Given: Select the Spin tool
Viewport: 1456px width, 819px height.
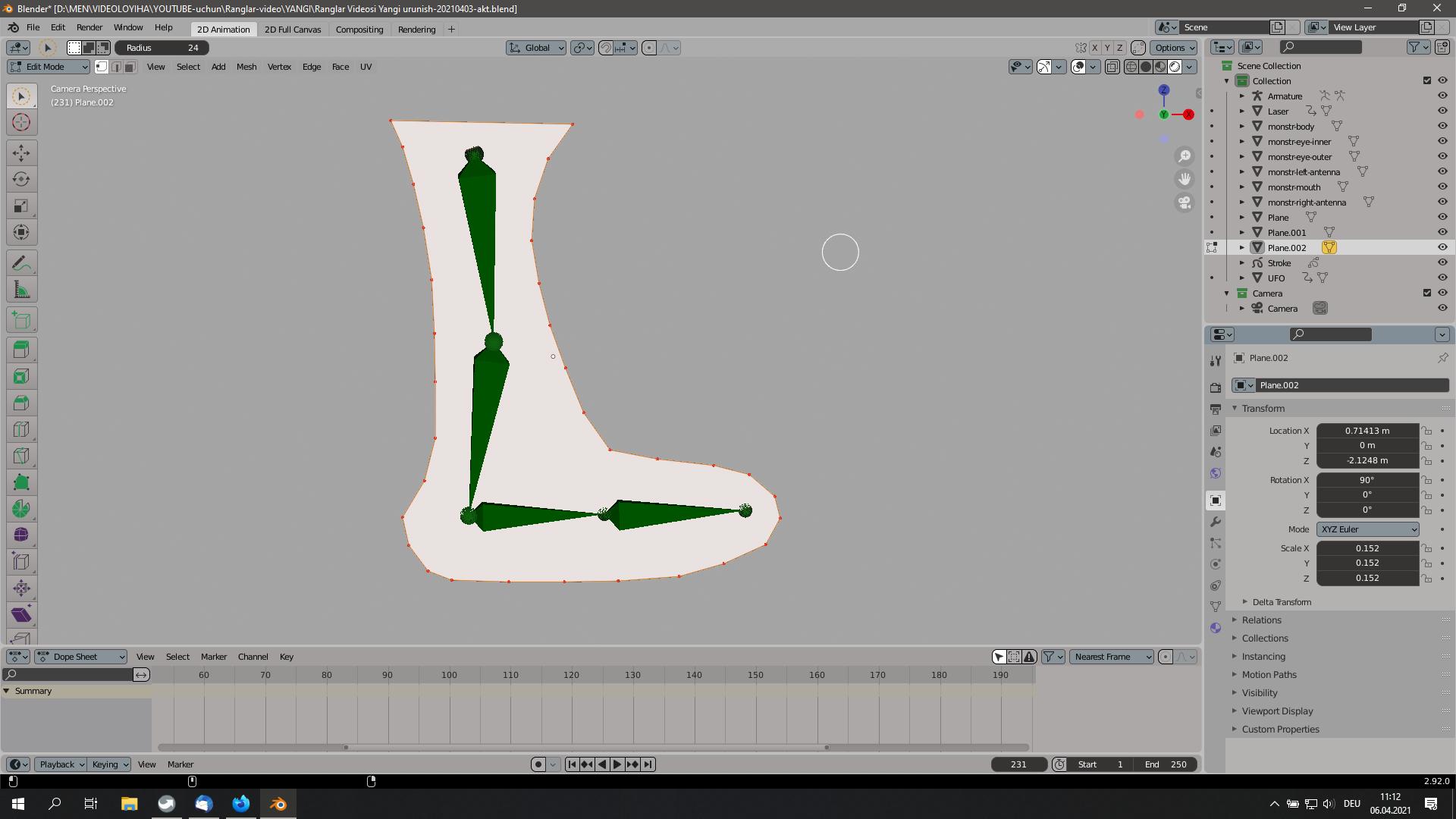Looking at the screenshot, I should coord(21,509).
